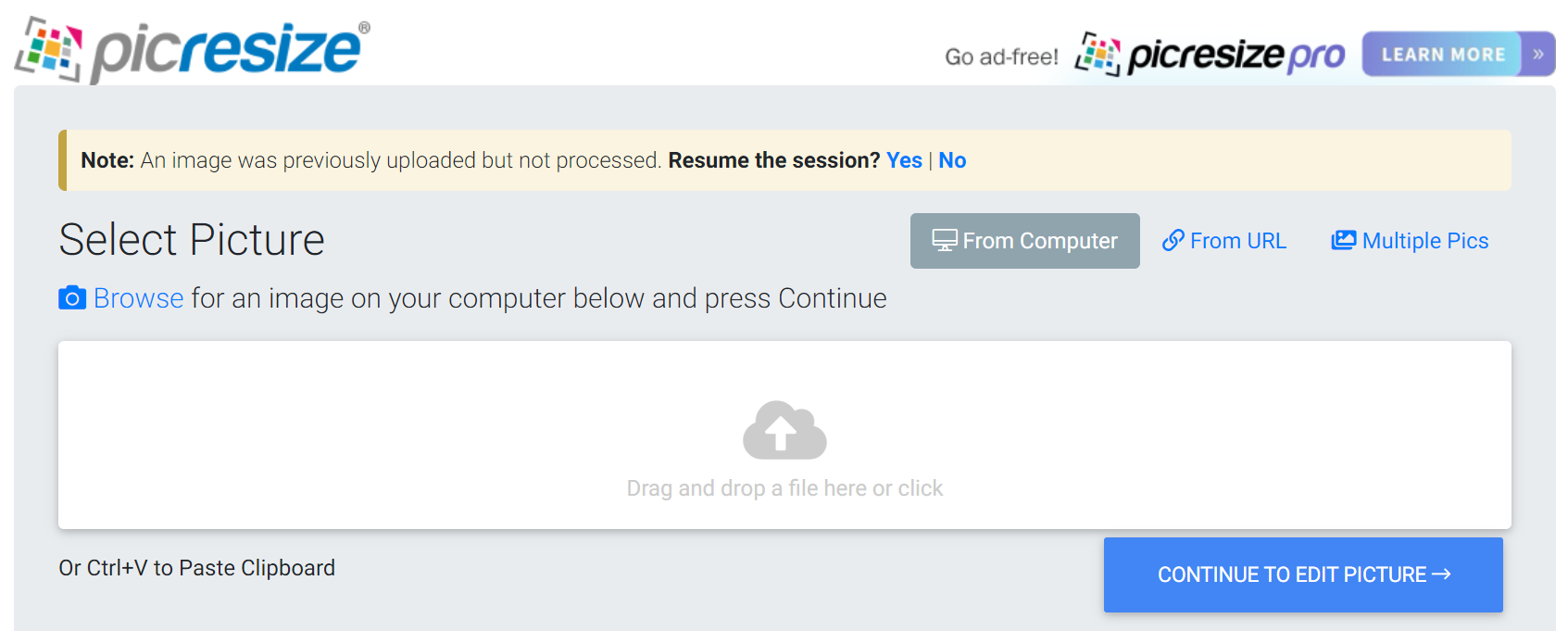Resume the session by clicking Yes

[x=904, y=160]
